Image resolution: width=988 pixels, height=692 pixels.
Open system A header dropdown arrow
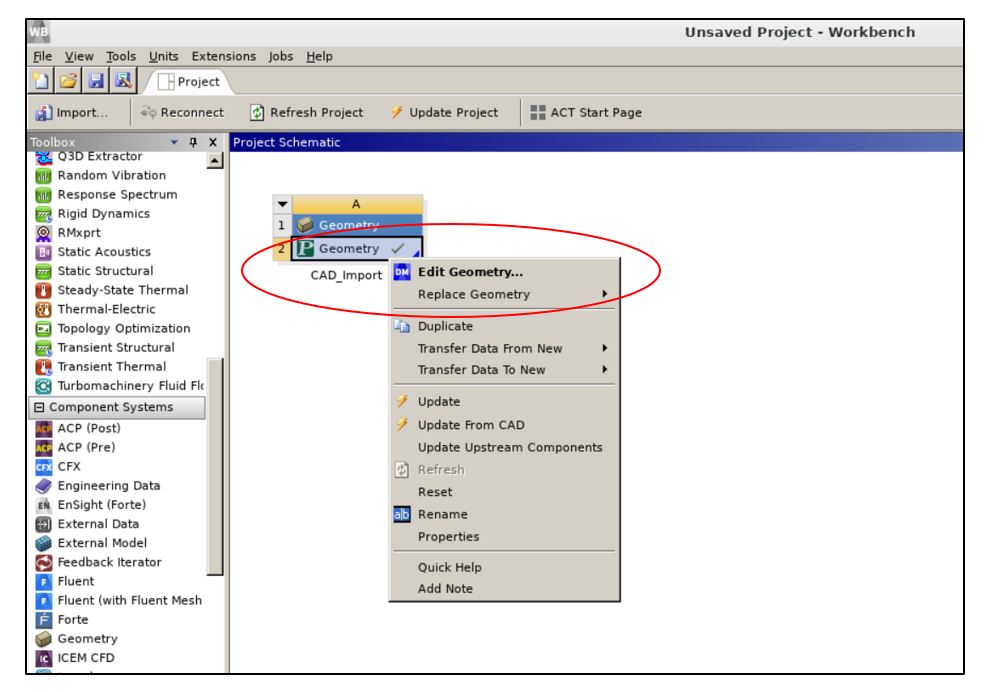click(x=282, y=204)
